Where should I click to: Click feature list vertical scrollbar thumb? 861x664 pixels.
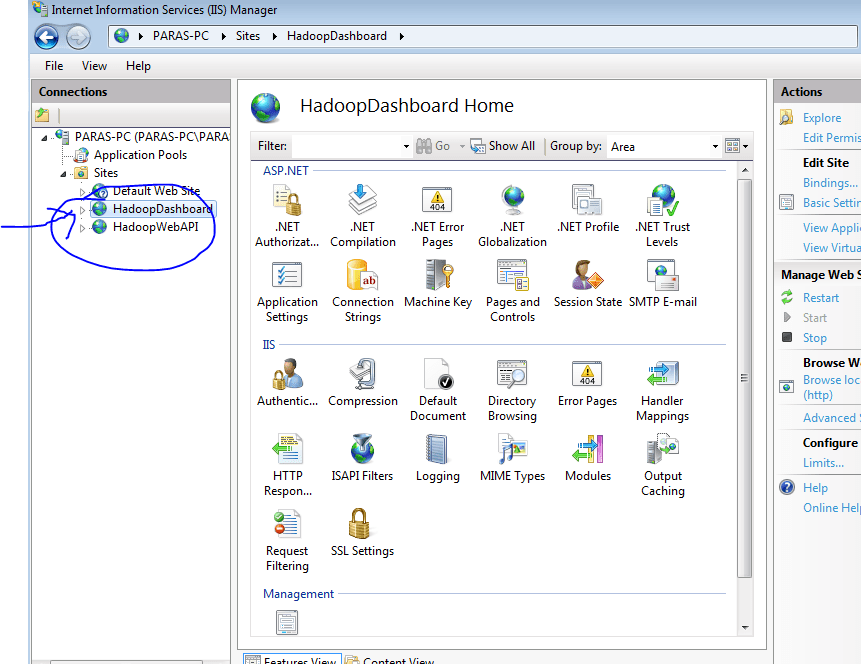pyautogui.click(x=744, y=378)
